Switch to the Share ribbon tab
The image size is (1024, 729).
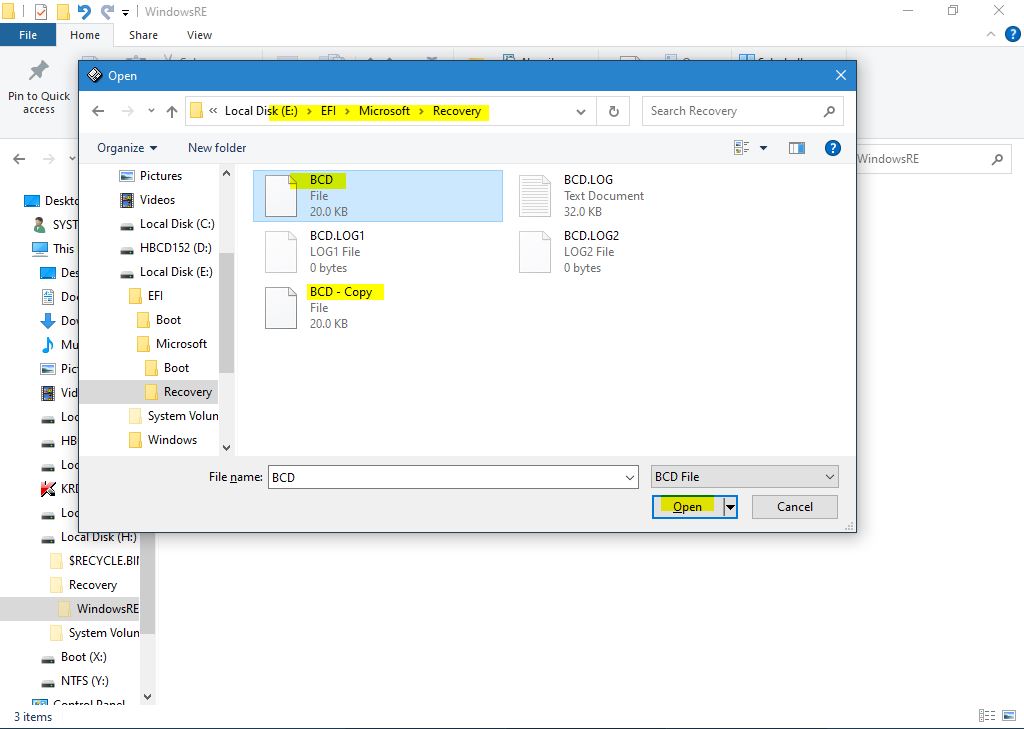tap(143, 35)
